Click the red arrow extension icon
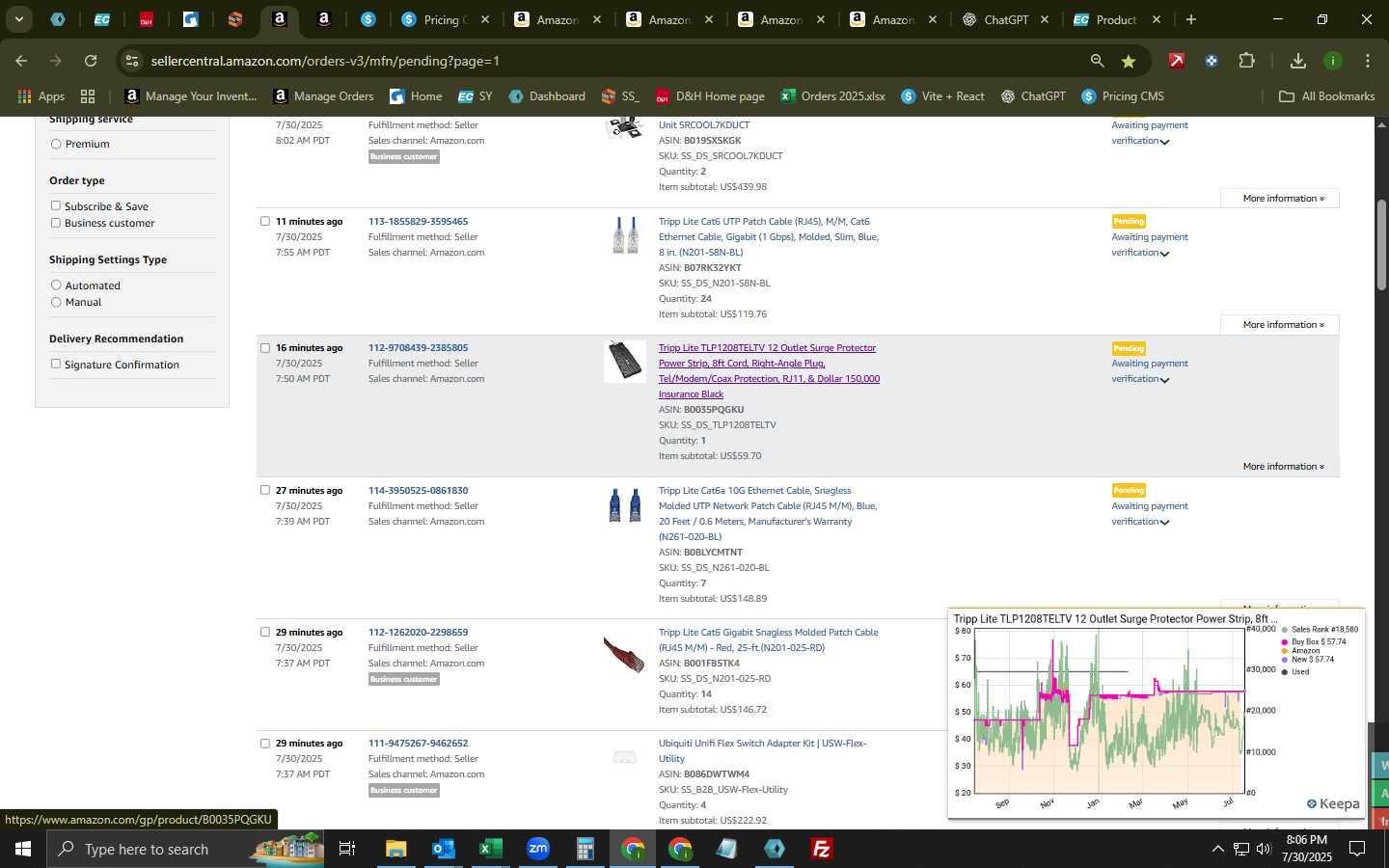This screenshot has height=868, width=1389. click(x=1176, y=61)
